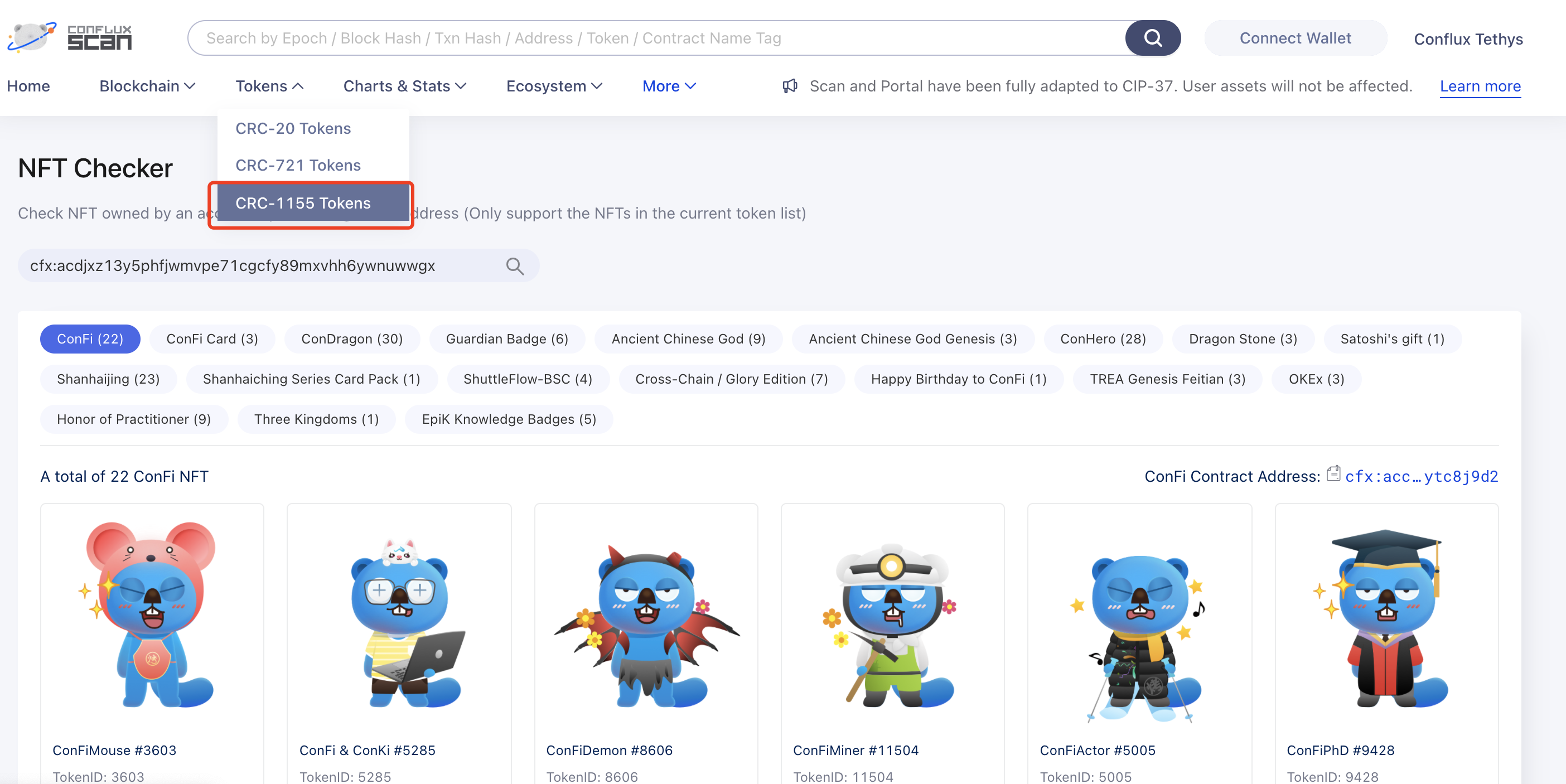Click the 'A total of 22 ConFi NFT' text
Screen dimensions: 1566x784
[124, 476]
